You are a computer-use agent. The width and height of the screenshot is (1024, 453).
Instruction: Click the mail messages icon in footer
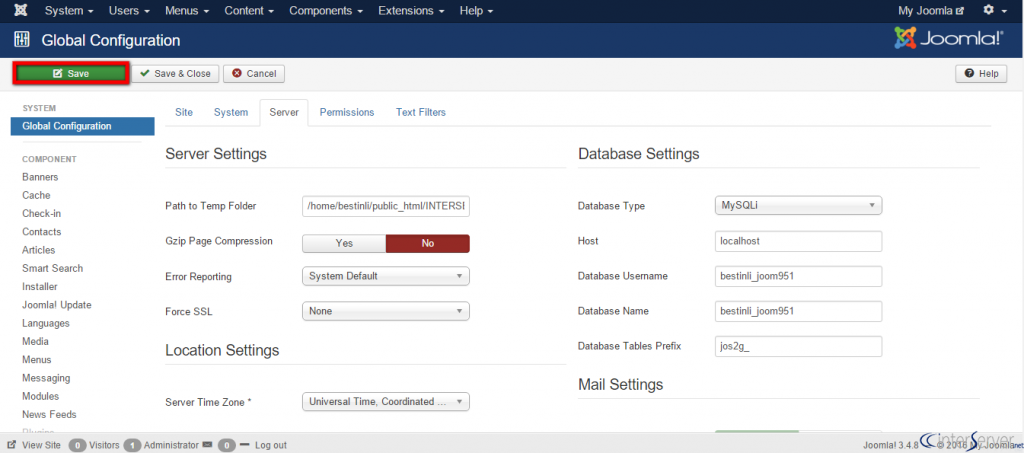point(208,445)
